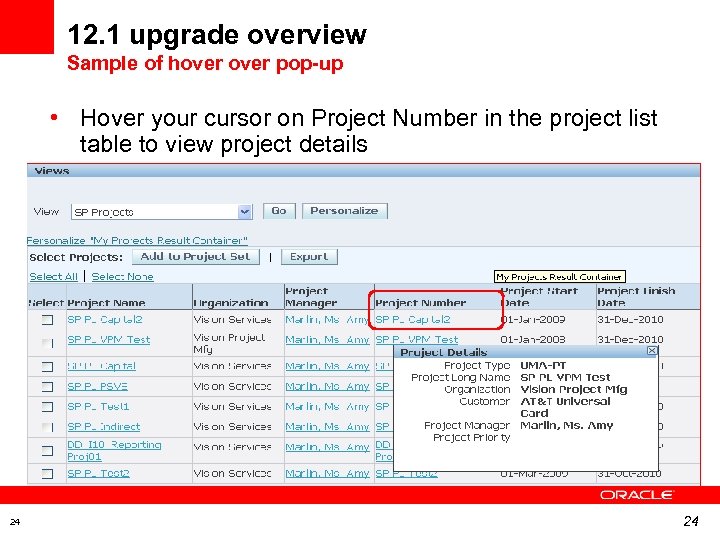This screenshot has width=720, height=540.
Task: Click the Select None link
Action: pyautogui.click(x=123, y=277)
